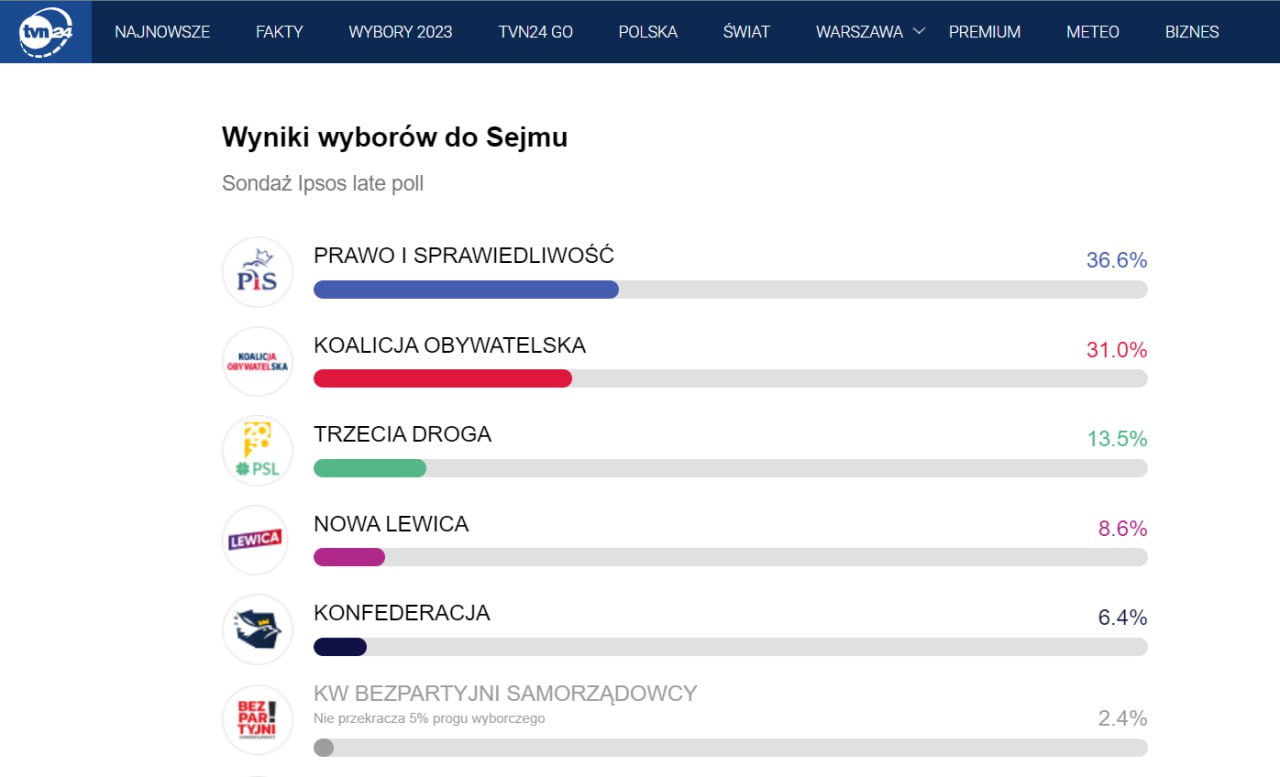Viewport: 1280px width, 777px height.
Task: Click the TVN24 logo icon
Action: (x=45, y=31)
